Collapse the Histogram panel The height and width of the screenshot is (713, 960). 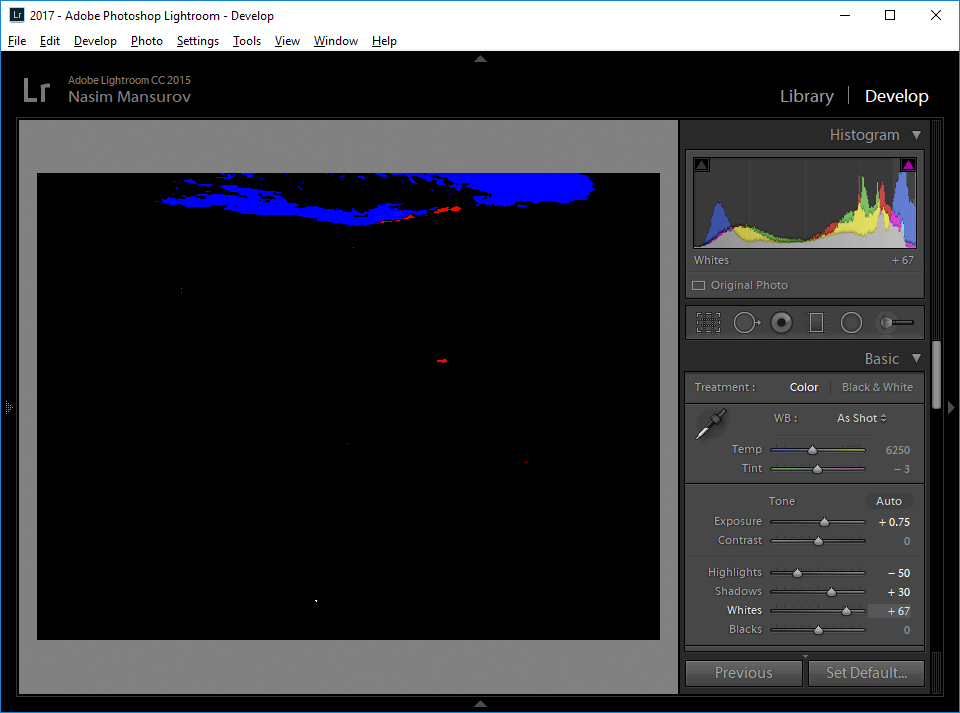click(916, 135)
